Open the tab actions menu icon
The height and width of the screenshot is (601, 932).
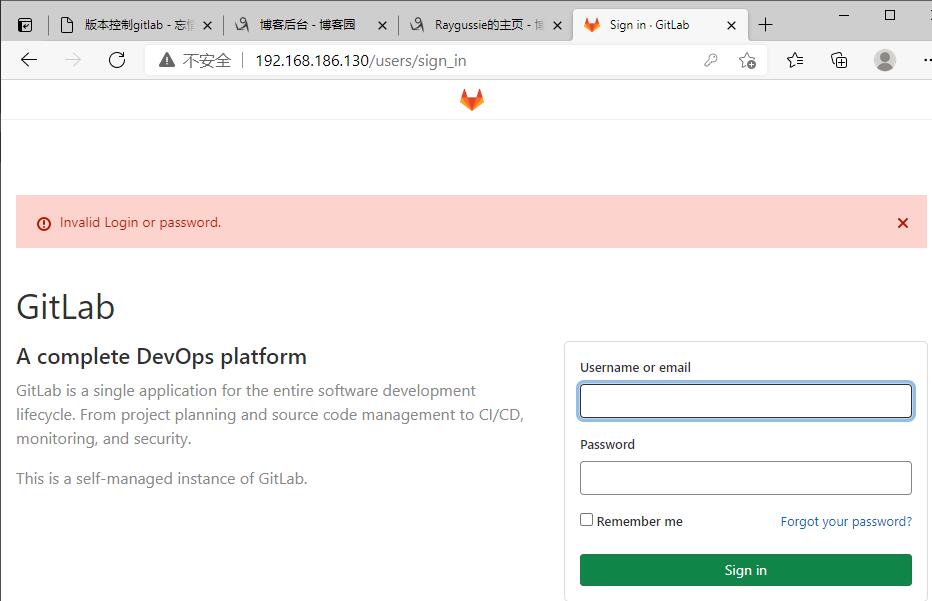[25, 25]
